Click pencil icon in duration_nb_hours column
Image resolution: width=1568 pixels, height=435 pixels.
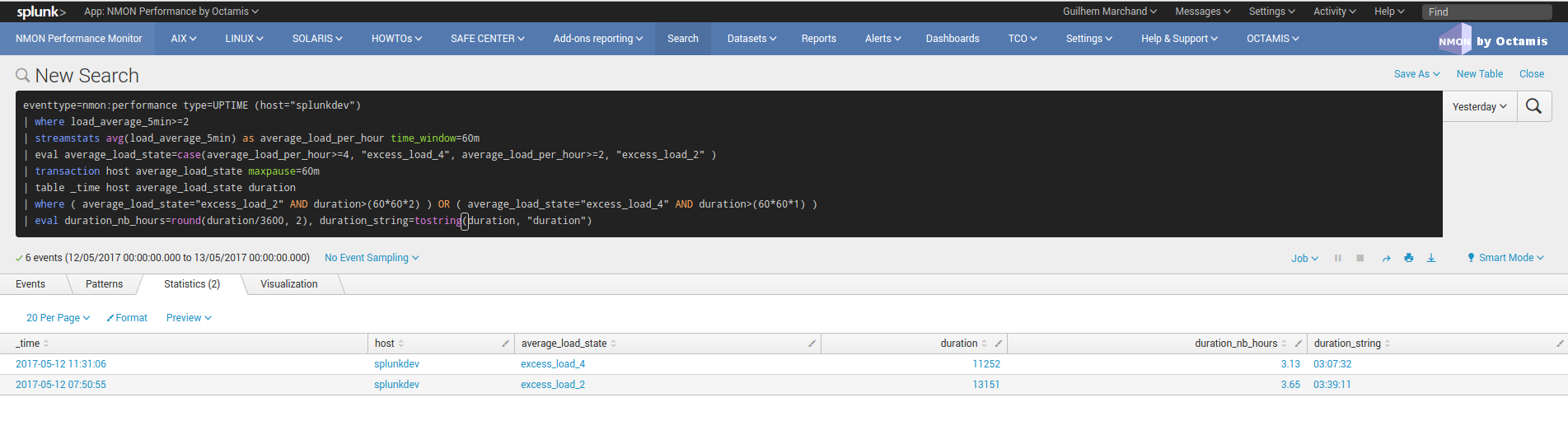click(x=1298, y=344)
